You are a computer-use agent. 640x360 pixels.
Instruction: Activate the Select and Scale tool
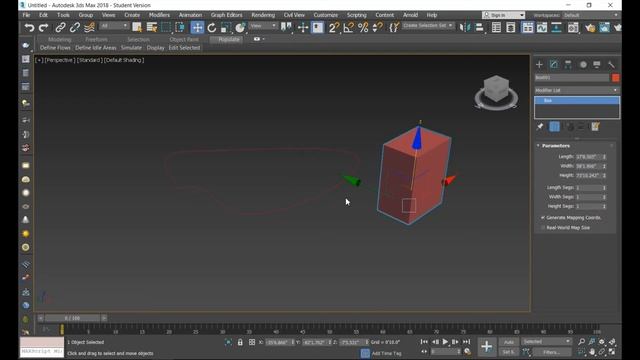point(226,27)
